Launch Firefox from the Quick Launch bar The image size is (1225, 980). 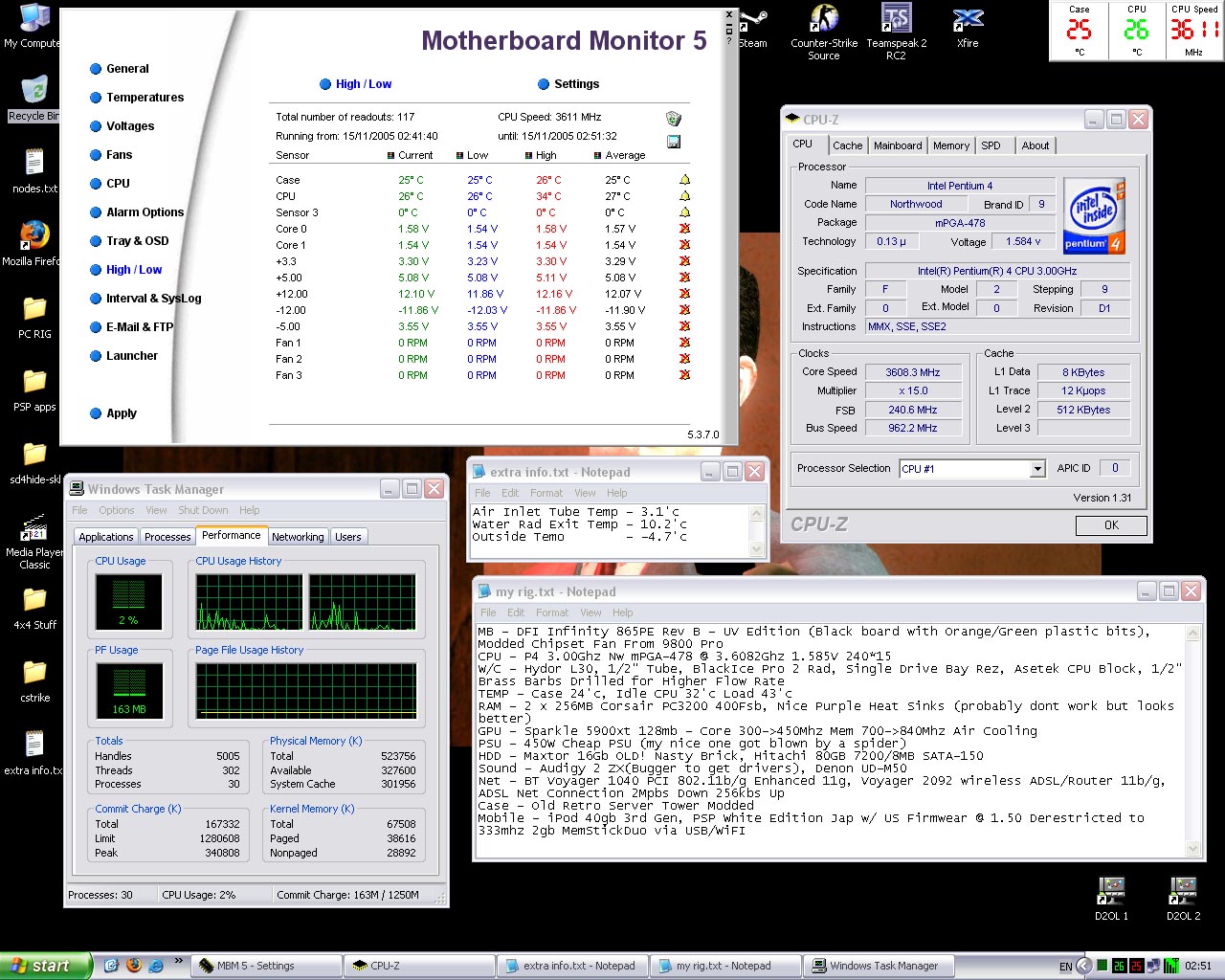click(x=133, y=966)
